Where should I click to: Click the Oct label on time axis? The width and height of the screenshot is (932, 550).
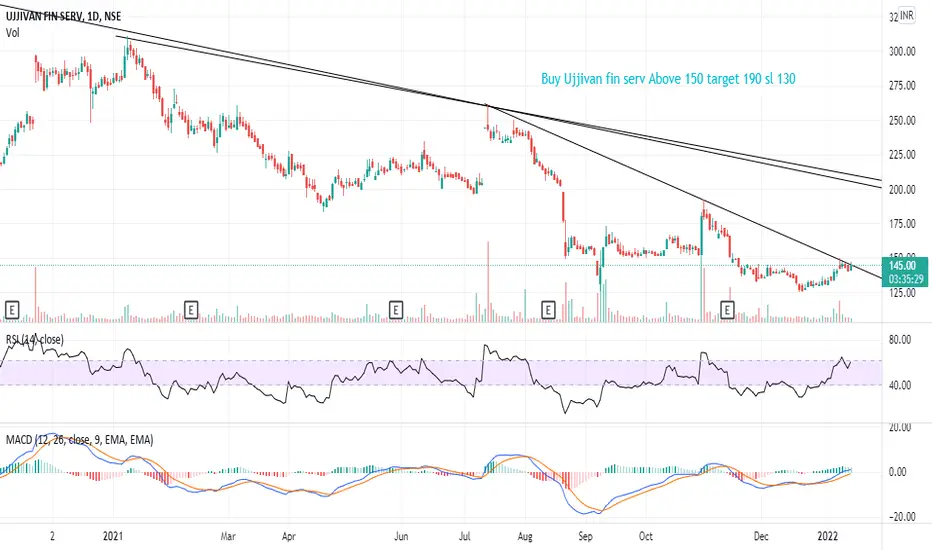646,536
